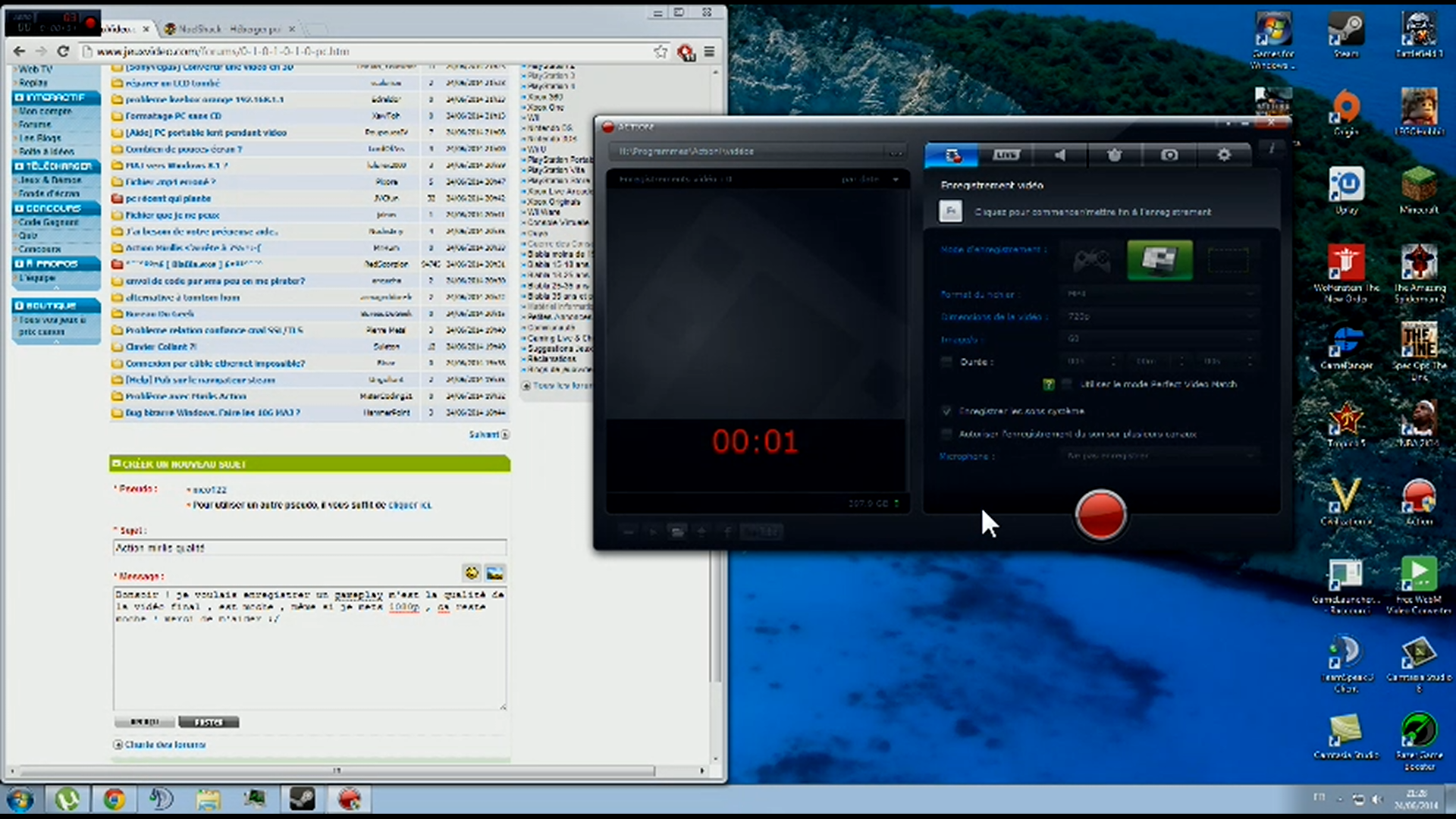Image resolution: width=1456 pixels, height=819 pixels.
Task: Uncheck record system sounds checkbox
Action: pos(946,411)
